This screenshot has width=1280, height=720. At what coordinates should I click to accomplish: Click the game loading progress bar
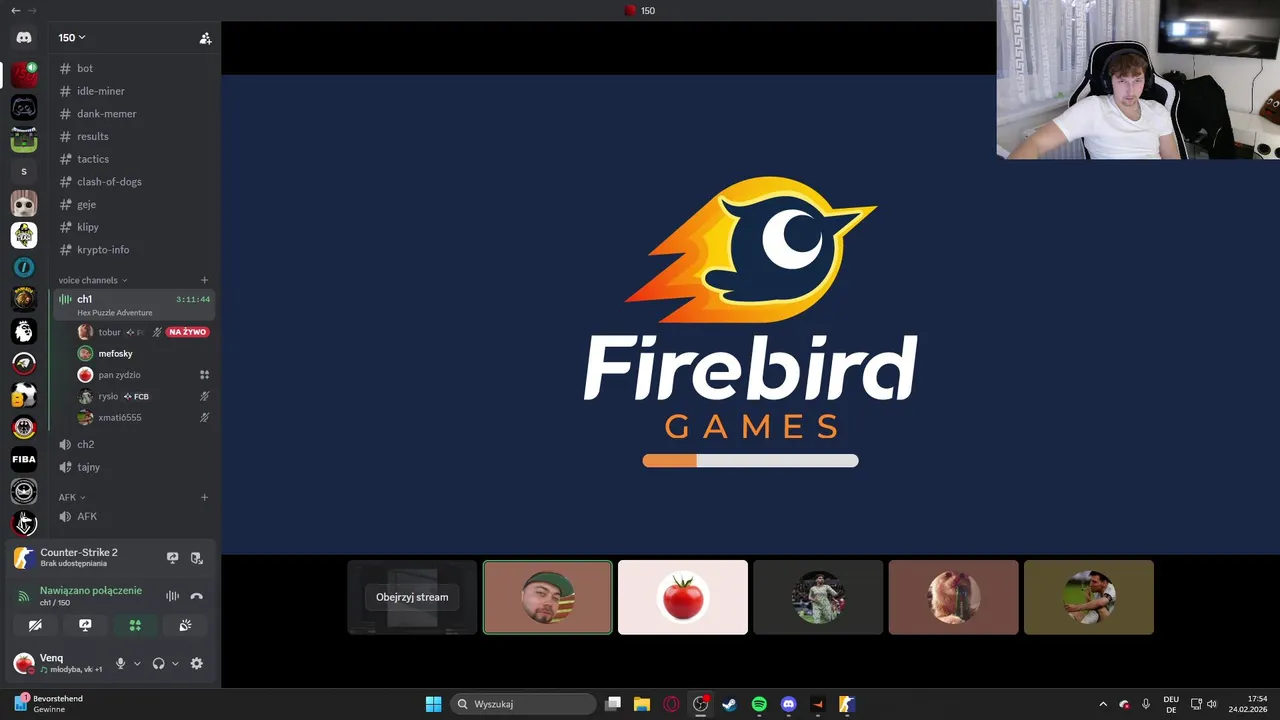point(750,461)
